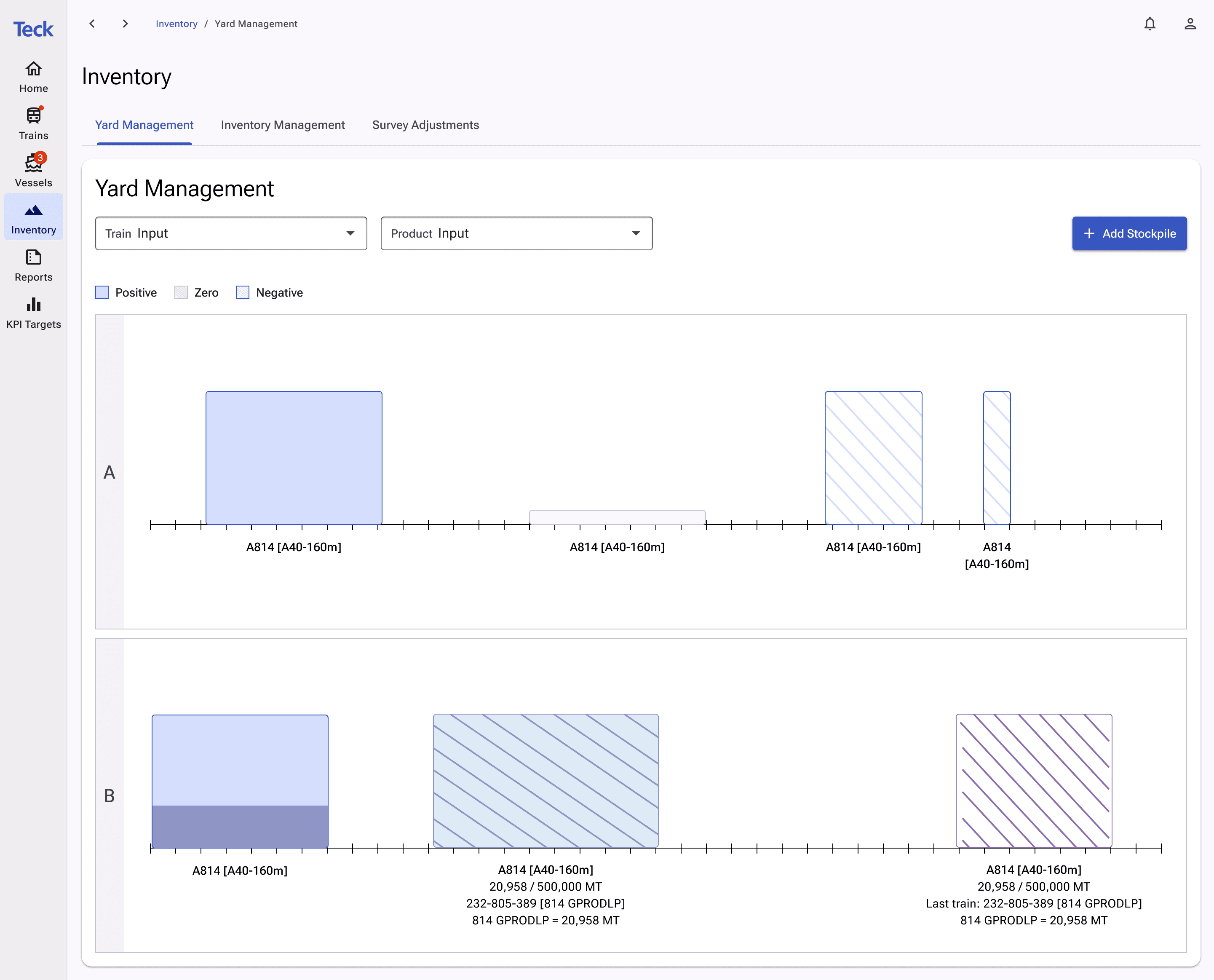Switch to Survey Adjustments tab
1214x980 pixels.
425,125
